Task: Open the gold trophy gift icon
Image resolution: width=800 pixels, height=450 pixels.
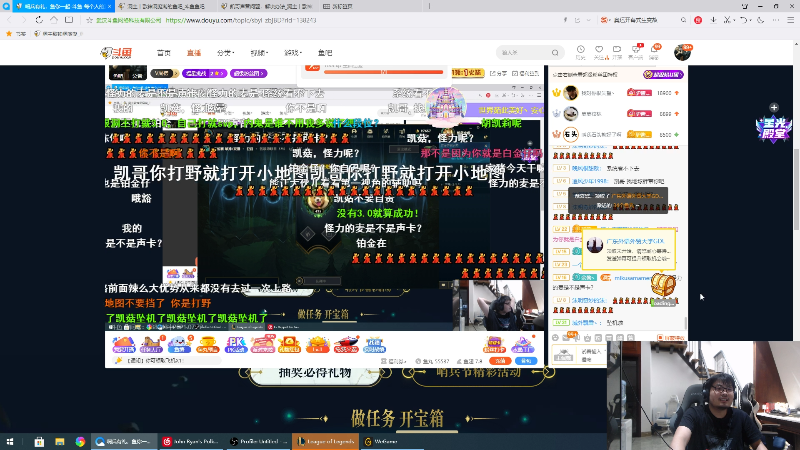Action: point(208,345)
